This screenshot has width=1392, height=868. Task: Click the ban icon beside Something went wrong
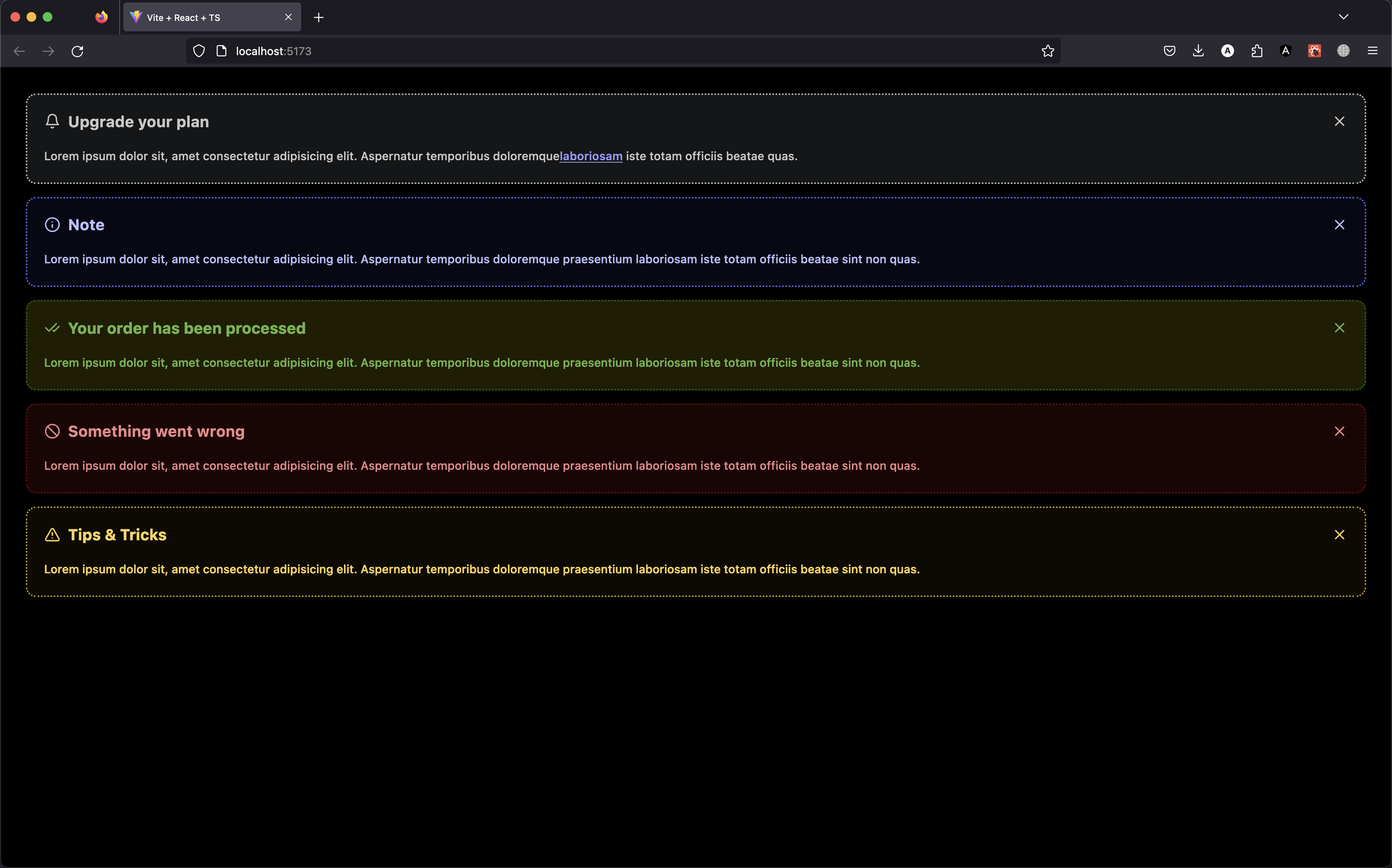pyautogui.click(x=52, y=431)
